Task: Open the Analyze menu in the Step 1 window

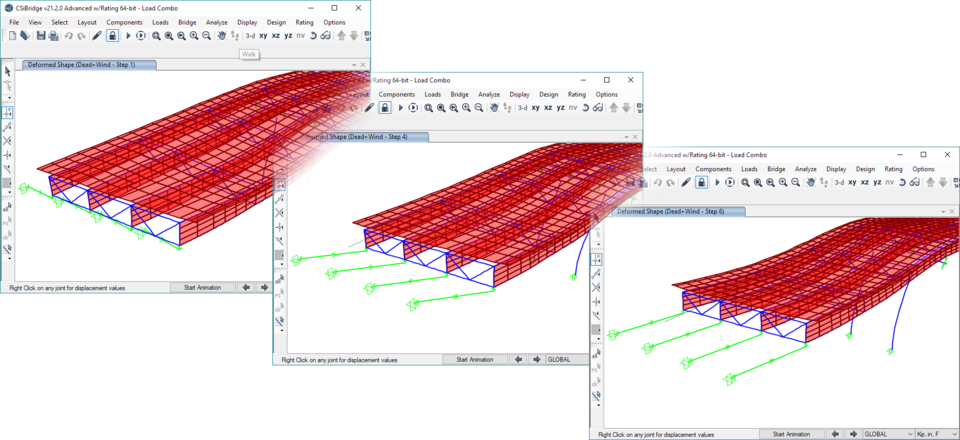Action: coord(219,22)
